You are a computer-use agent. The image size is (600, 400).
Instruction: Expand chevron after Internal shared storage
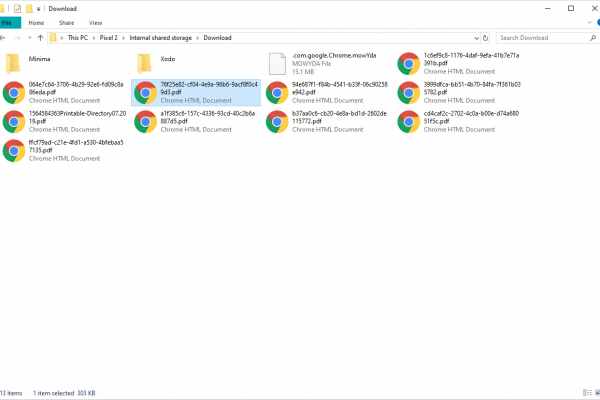pyautogui.click(x=197, y=38)
